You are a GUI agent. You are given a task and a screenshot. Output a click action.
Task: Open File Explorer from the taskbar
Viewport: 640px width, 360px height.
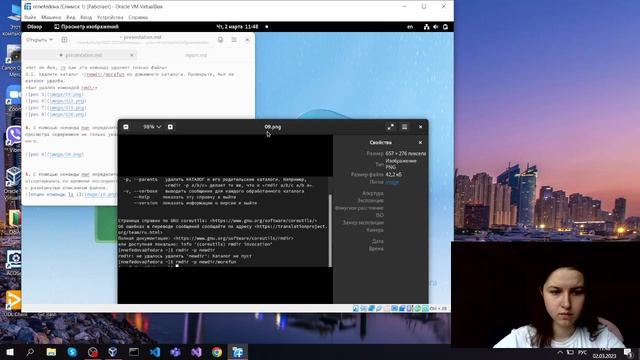click(51, 352)
